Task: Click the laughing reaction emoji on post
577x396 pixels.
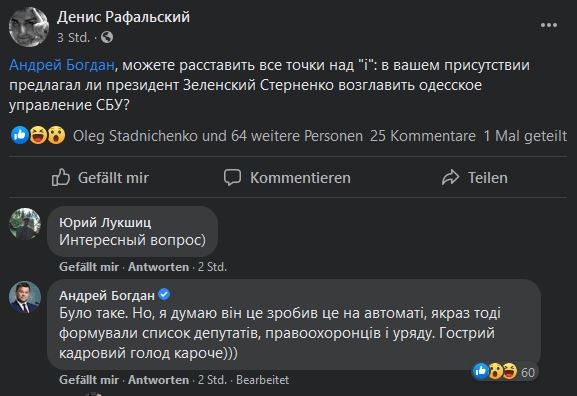Action: coord(38,135)
